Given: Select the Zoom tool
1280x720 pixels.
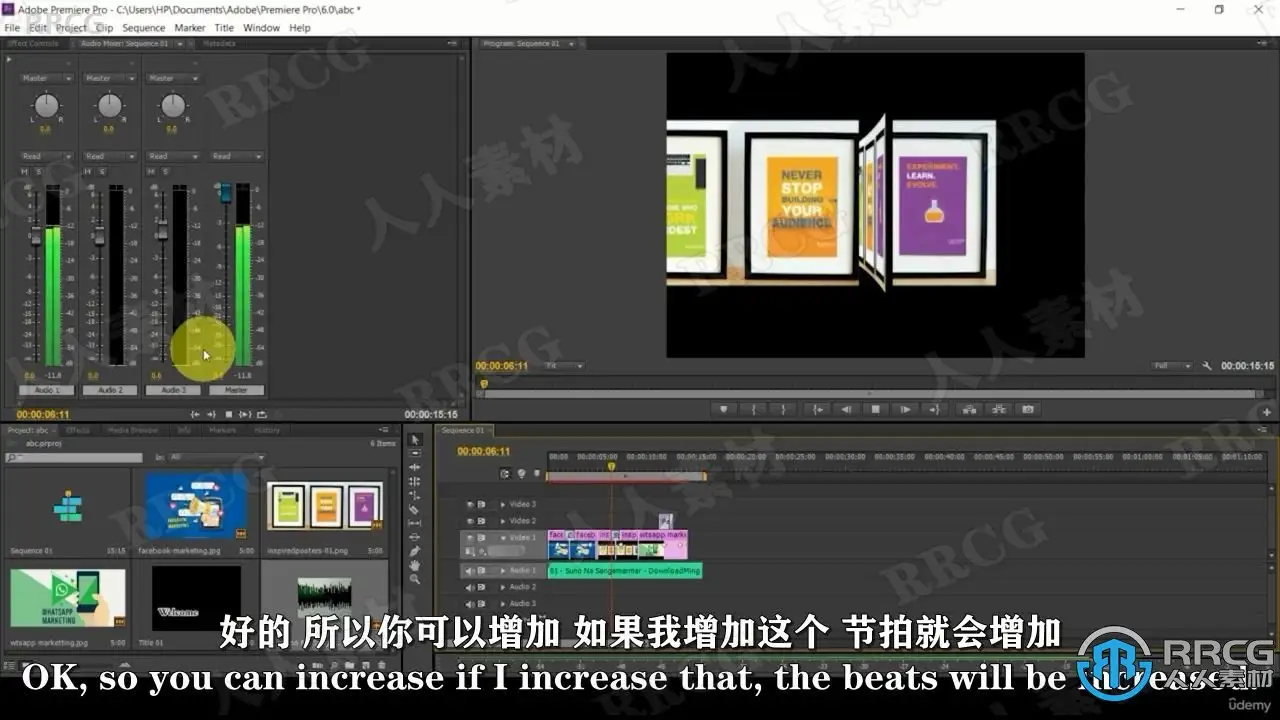Looking at the screenshot, I should point(415,579).
